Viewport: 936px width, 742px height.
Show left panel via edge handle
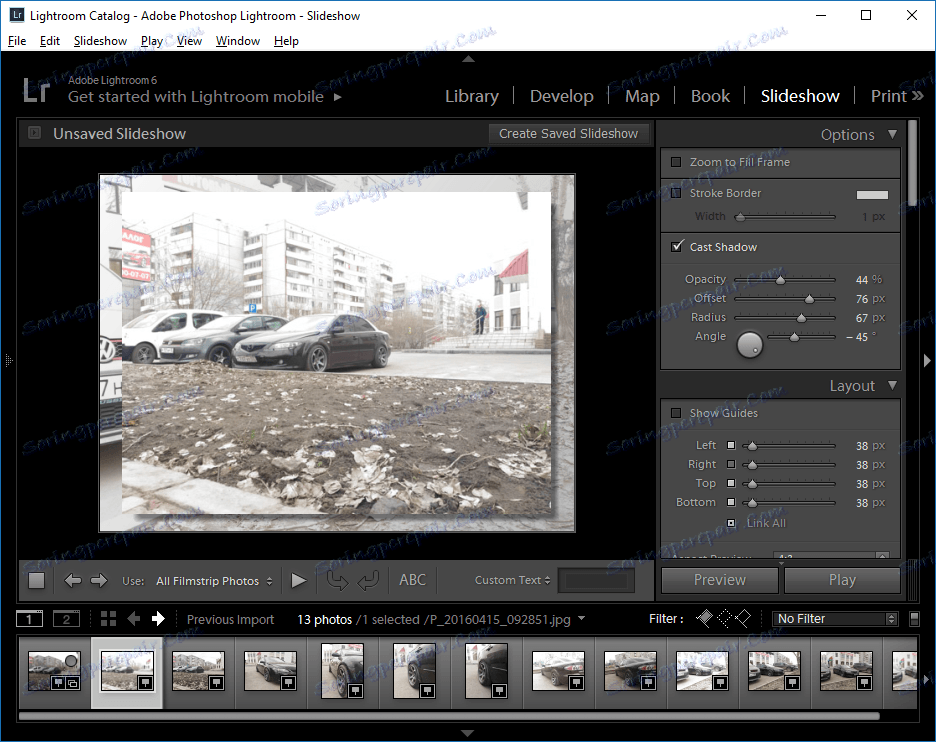click(x=8, y=361)
